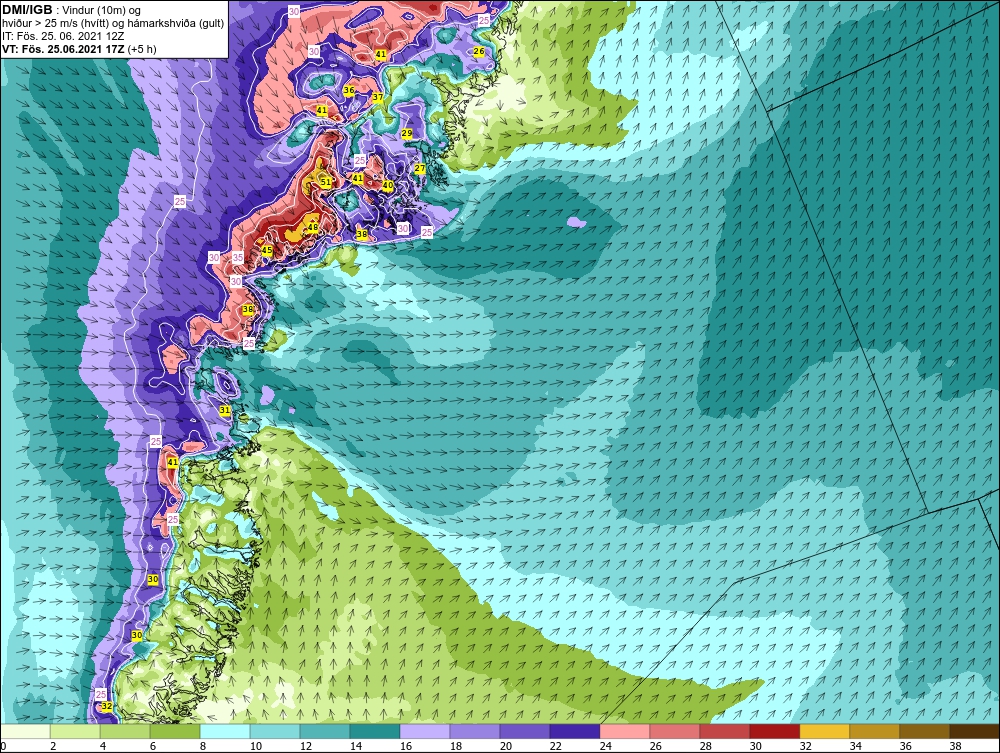Select the 32–34 m/s yellow-gold legend swatch
Viewport: 1000px width, 753px height.
click(825, 731)
